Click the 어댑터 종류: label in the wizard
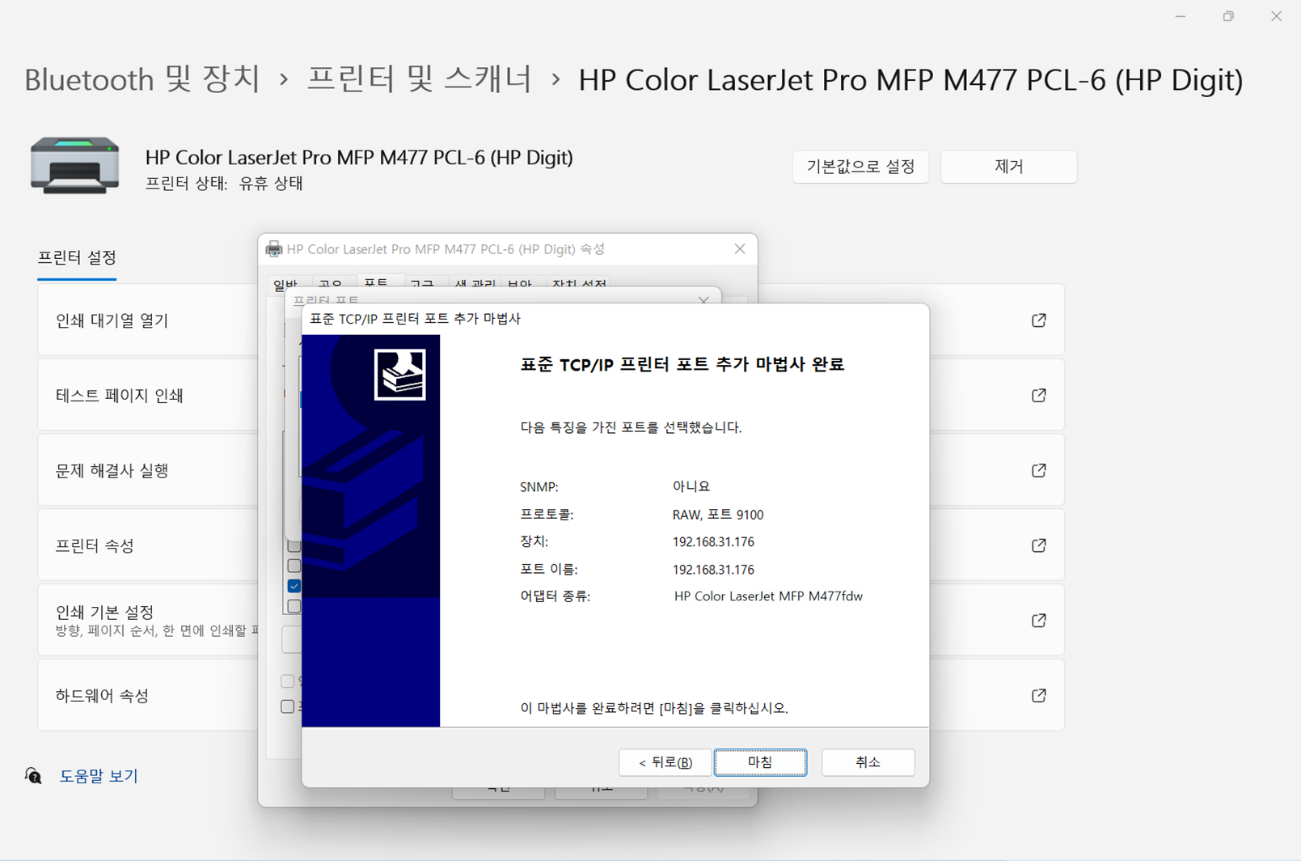 [x=555, y=596]
